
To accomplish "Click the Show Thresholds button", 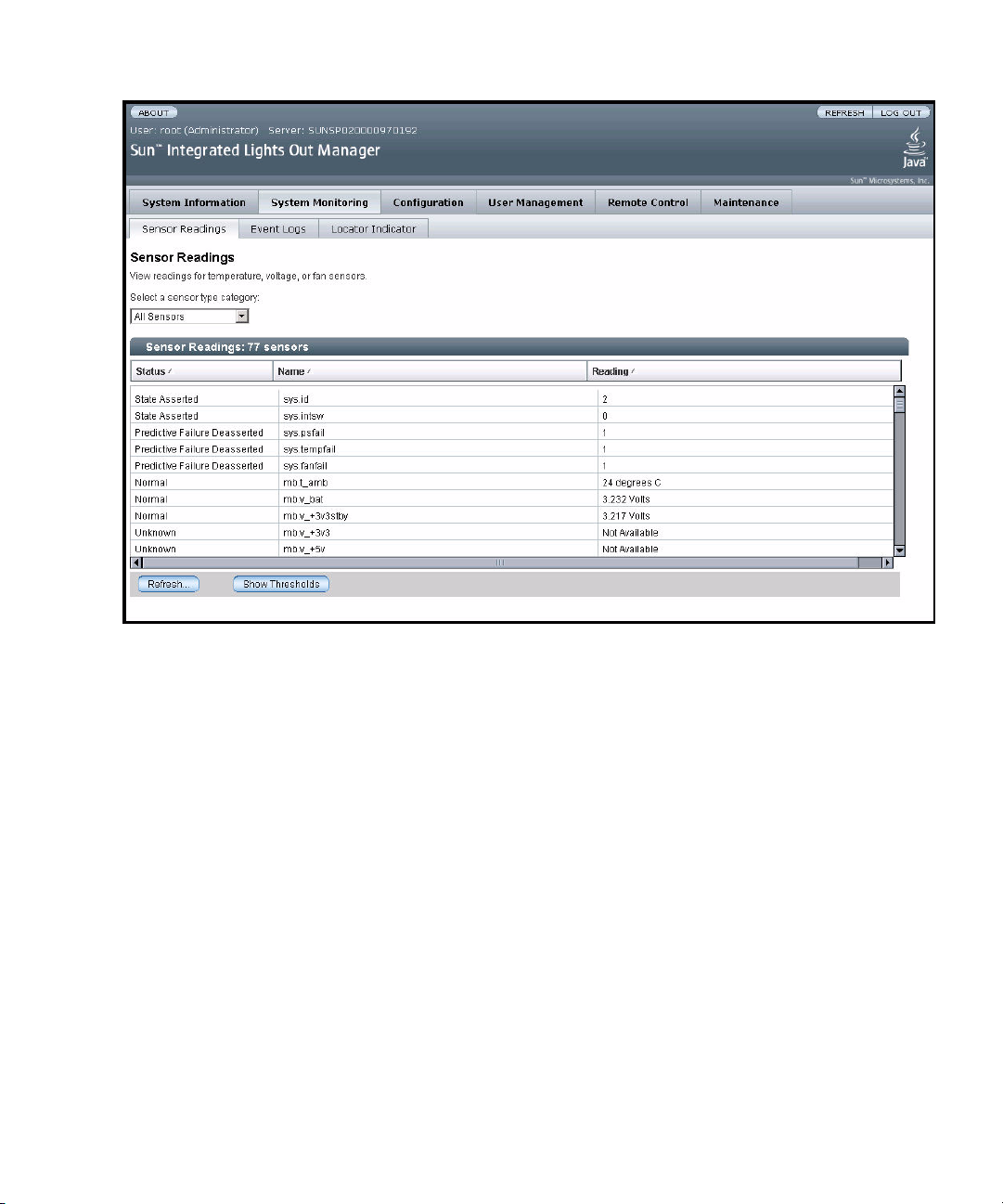I will 281,584.
